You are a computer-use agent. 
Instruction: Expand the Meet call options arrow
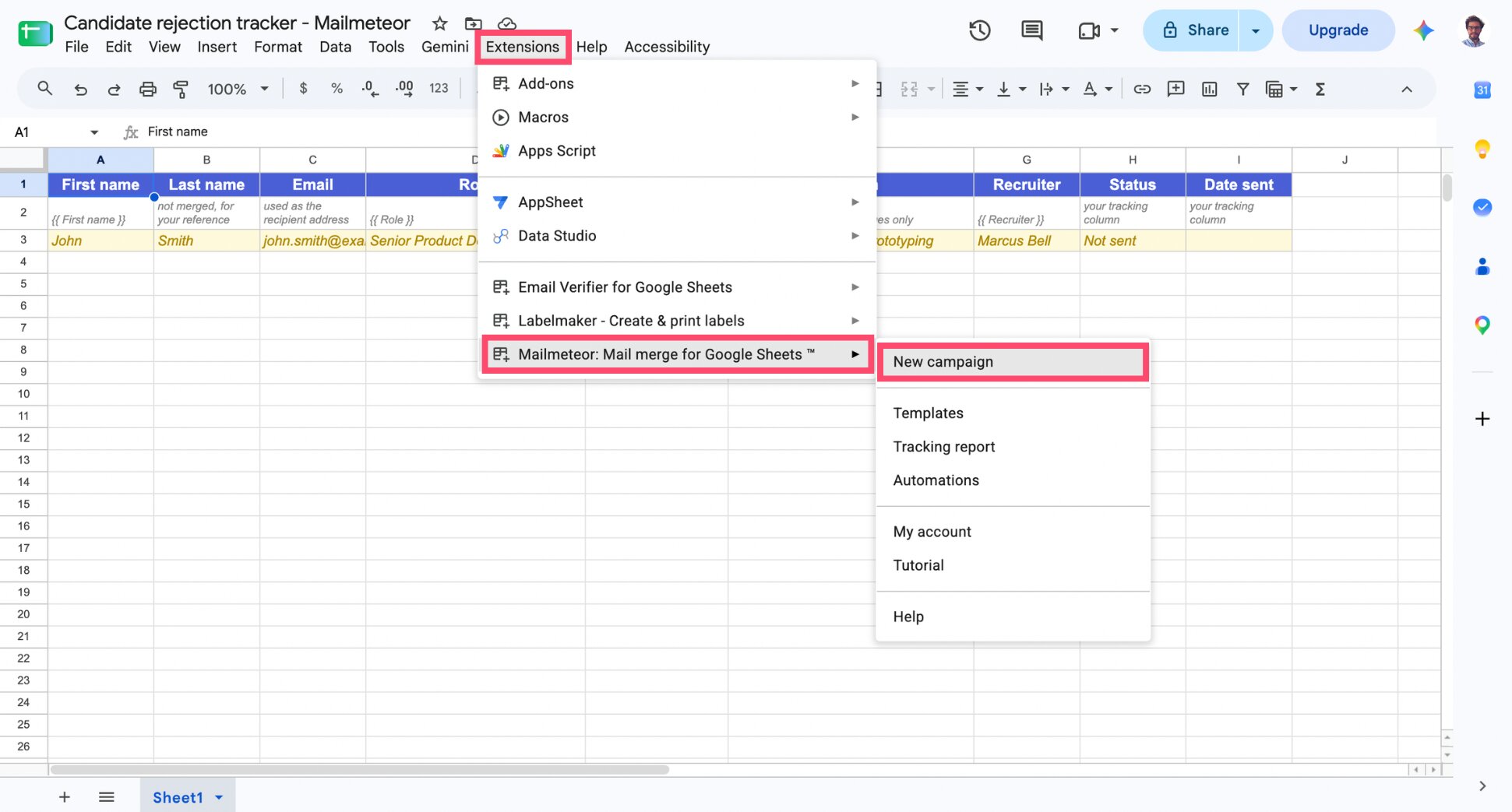point(1114,30)
